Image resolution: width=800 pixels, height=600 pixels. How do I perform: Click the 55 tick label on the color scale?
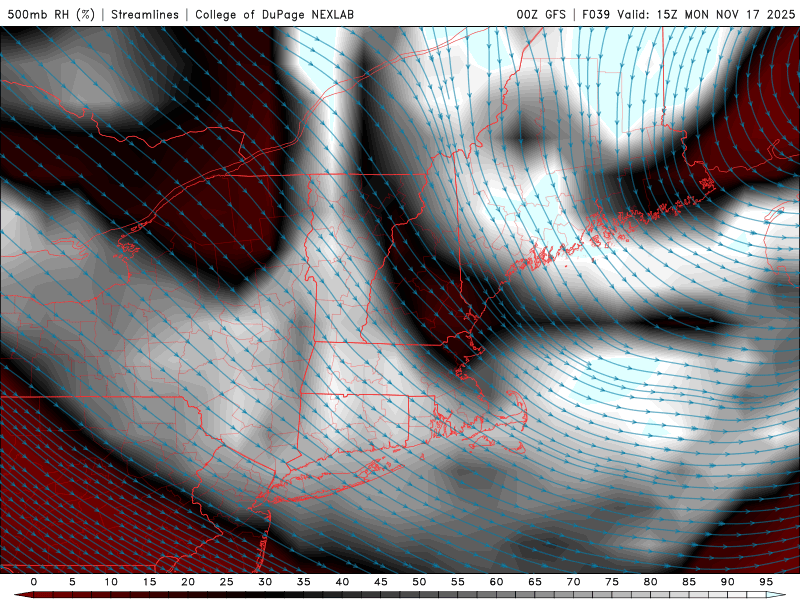tap(458, 582)
